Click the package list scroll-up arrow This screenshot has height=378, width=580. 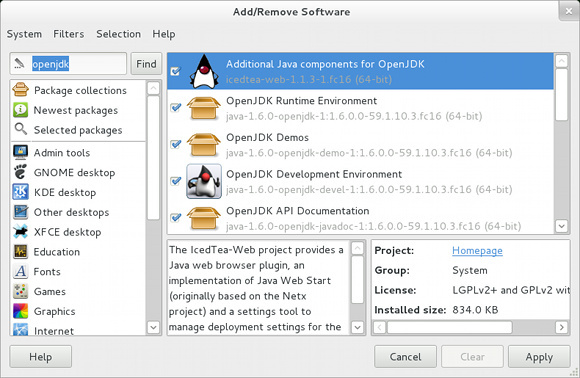[562, 61]
